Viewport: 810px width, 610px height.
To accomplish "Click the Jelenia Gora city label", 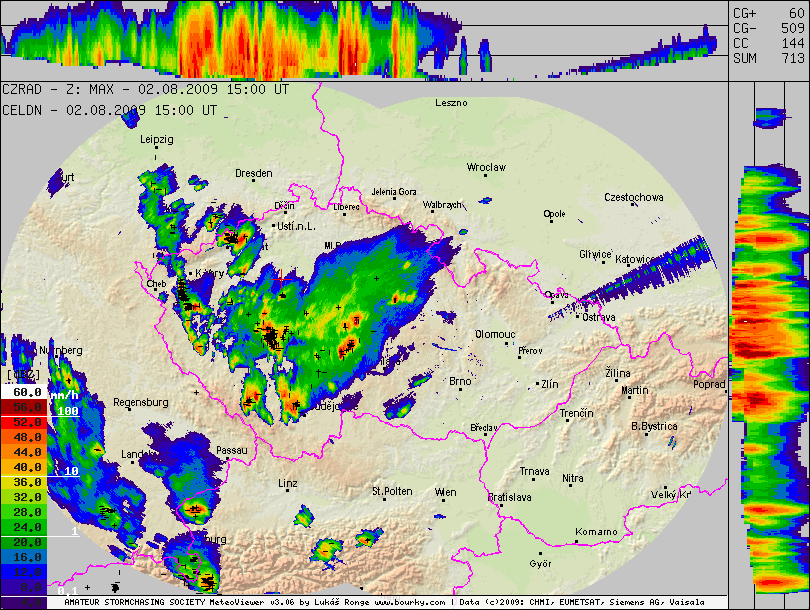I will tap(394, 192).
